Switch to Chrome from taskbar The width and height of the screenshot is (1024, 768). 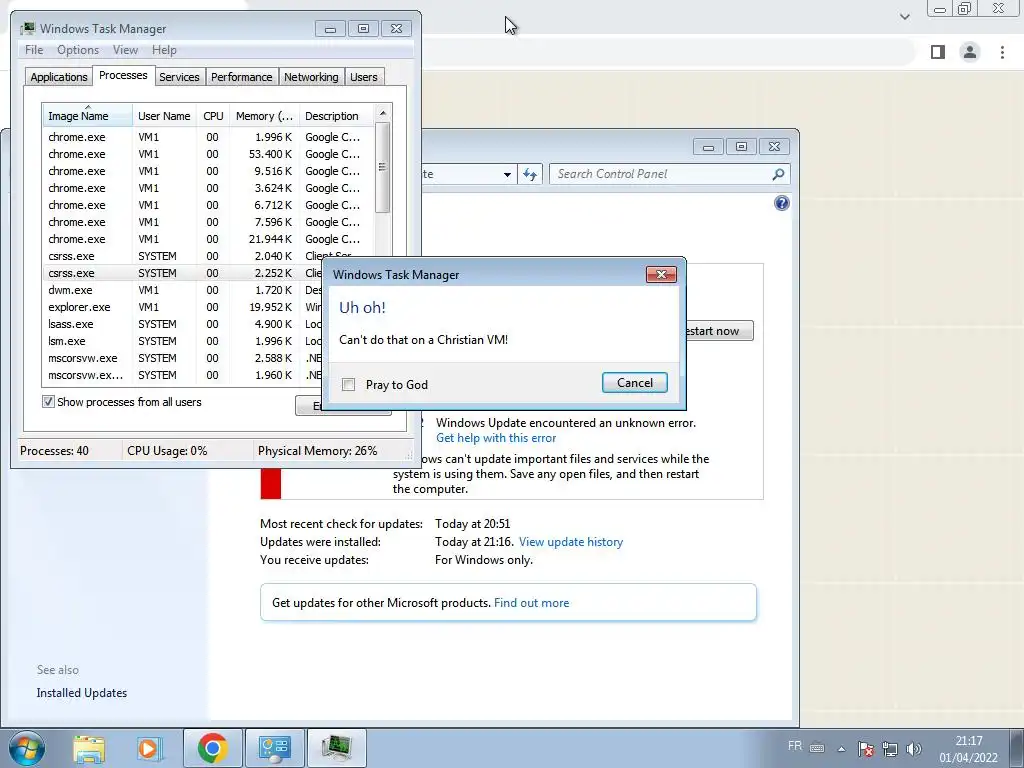(x=212, y=748)
